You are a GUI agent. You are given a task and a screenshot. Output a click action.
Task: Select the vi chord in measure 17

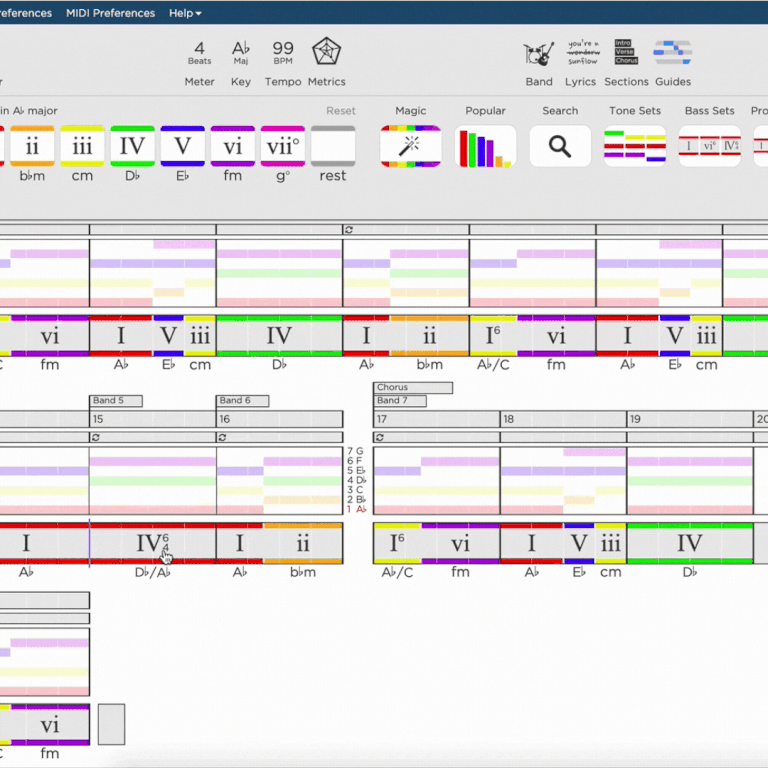[x=460, y=543]
